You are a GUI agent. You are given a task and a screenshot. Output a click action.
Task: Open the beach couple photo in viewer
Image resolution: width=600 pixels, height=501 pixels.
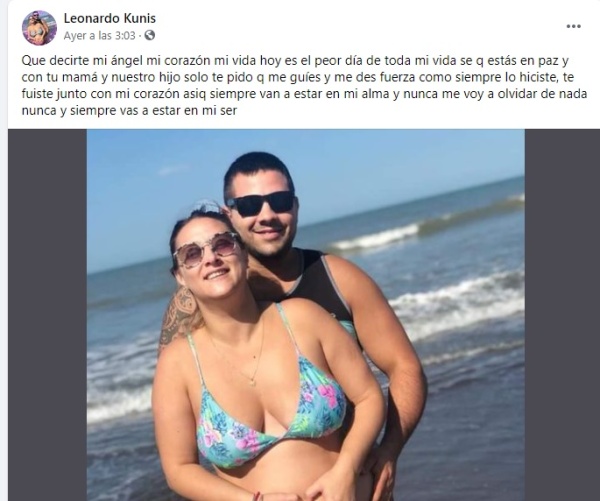coord(305,315)
